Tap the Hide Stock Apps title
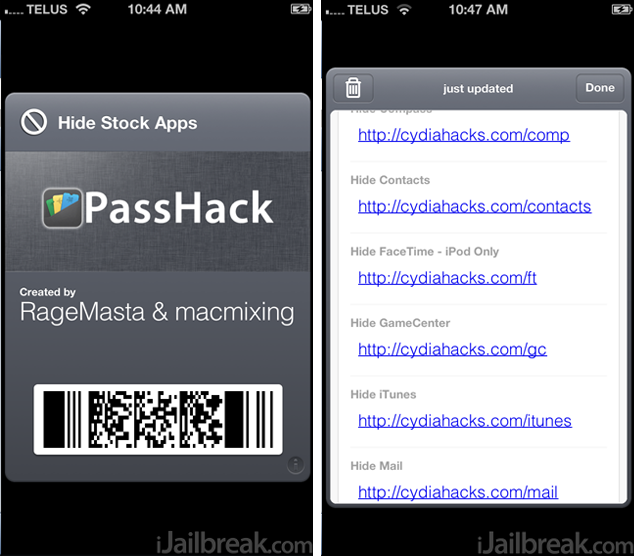Image resolution: width=634 pixels, height=556 pixels. pyautogui.click(x=127, y=123)
